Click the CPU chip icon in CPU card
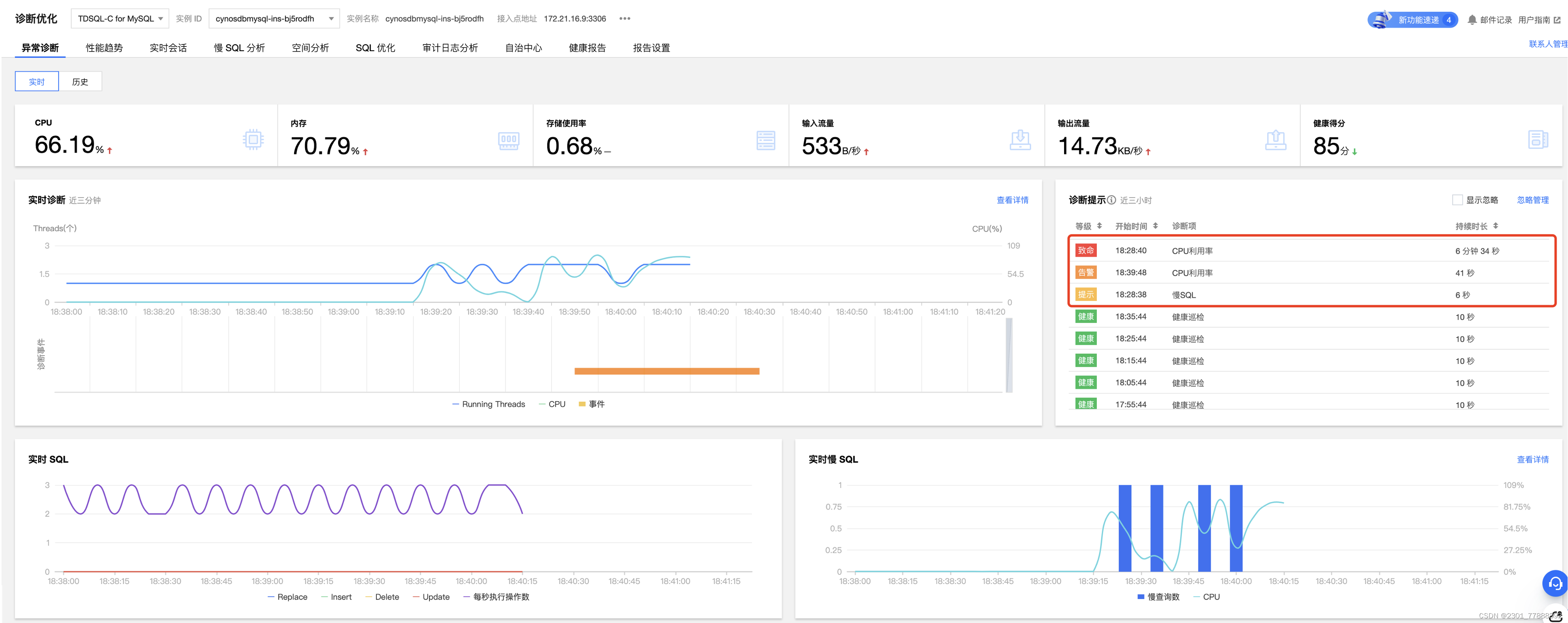Image resolution: width=1568 pixels, height=623 pixels. pyautogui.click(x=253, y=139)
